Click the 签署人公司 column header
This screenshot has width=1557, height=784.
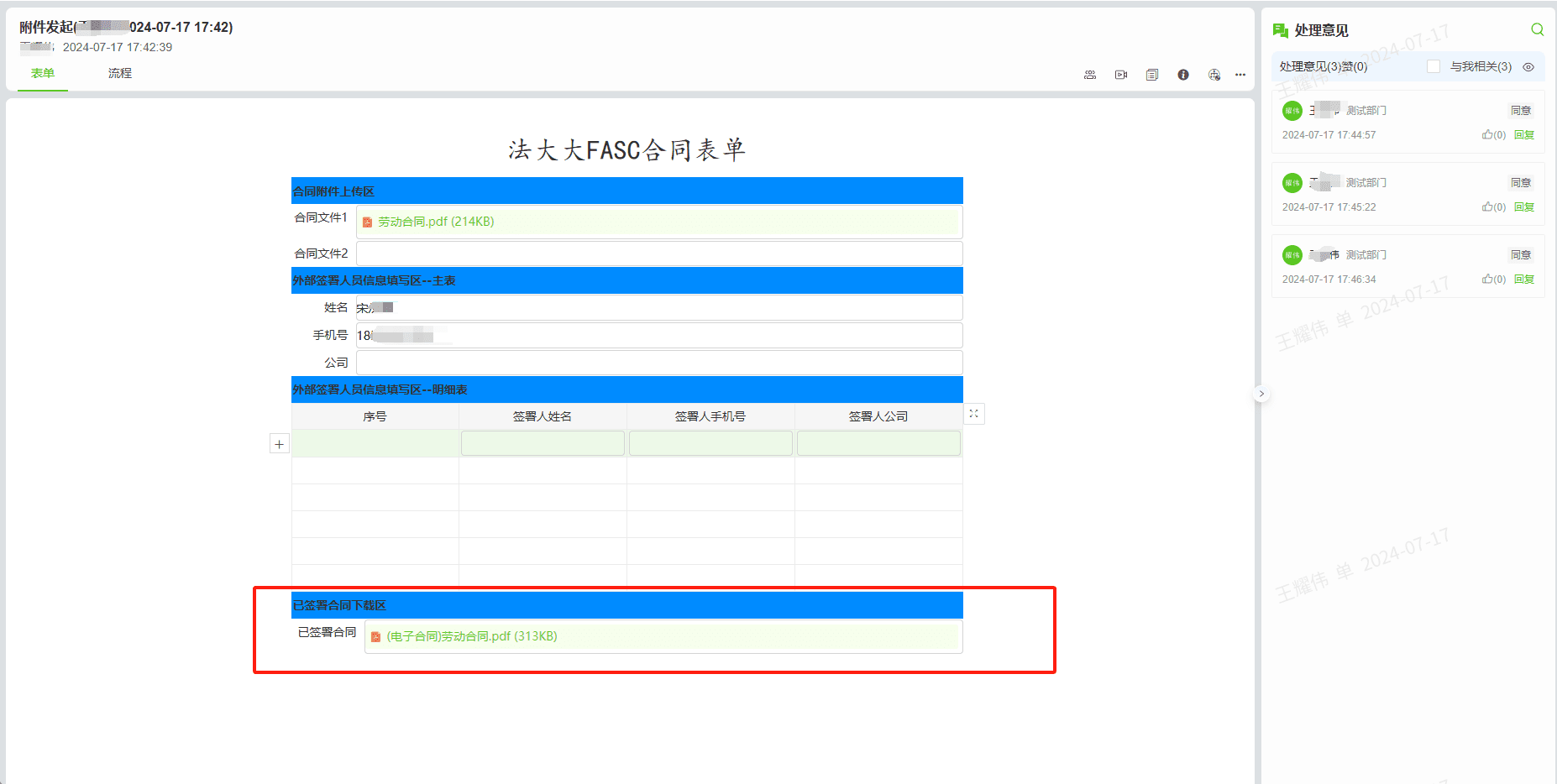(x=878, y=416)
